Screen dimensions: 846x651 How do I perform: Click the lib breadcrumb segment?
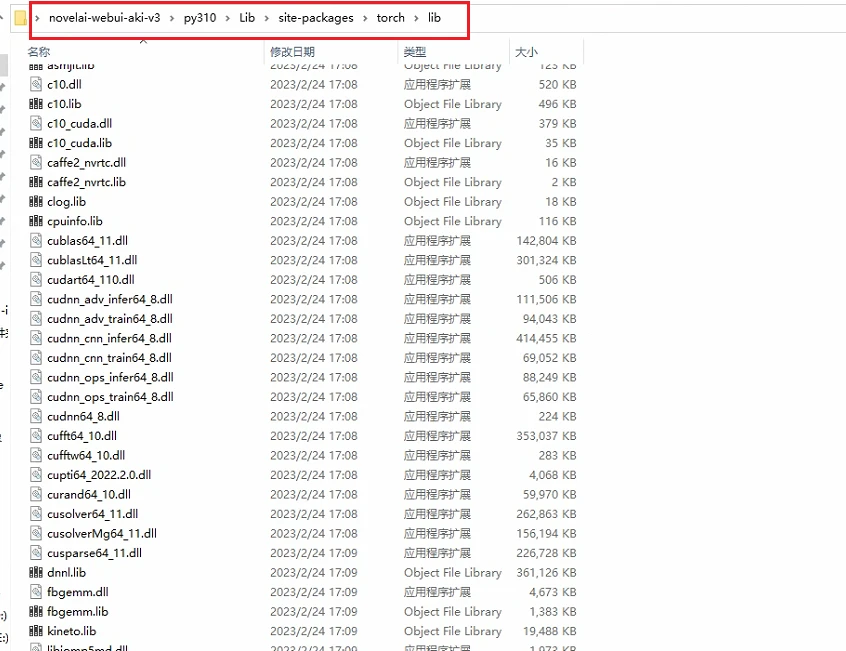tap(434, 18)
